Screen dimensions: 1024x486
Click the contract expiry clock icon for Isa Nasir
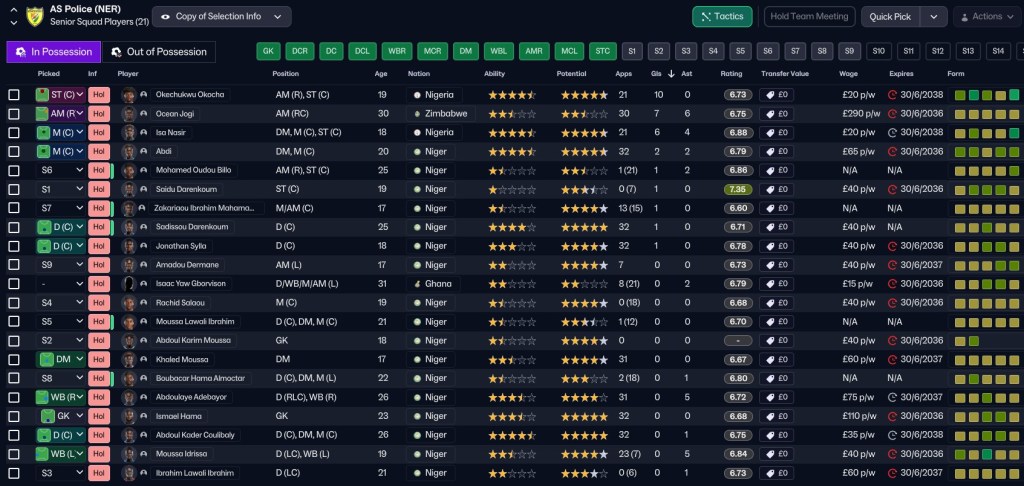pyautogui.click(x=893, y=133)
